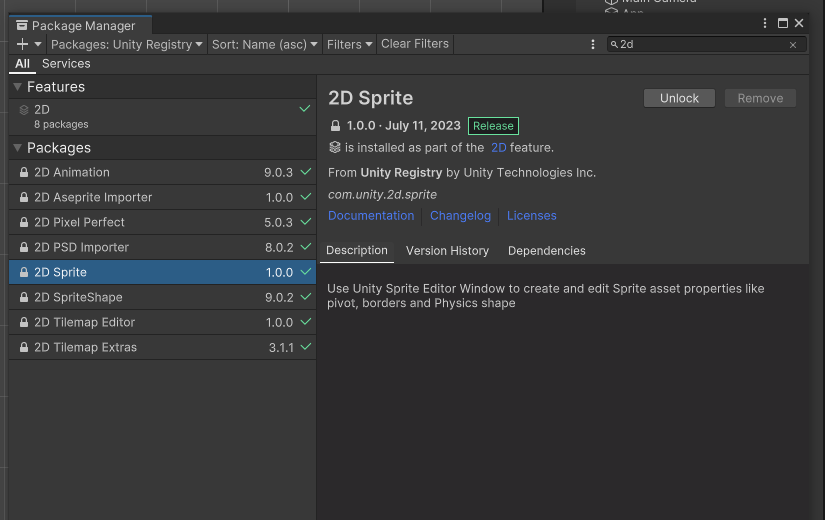Click the lock icon on 2D PSD Importer
The width and height of the screenshot is (825, 520).
[24, 247]
